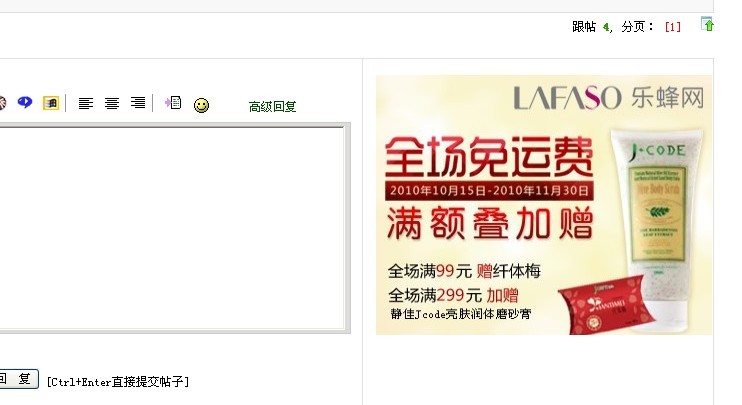Click the insert image icon with yellow border
The image size is (742, 405).
[x=51, y=103]
